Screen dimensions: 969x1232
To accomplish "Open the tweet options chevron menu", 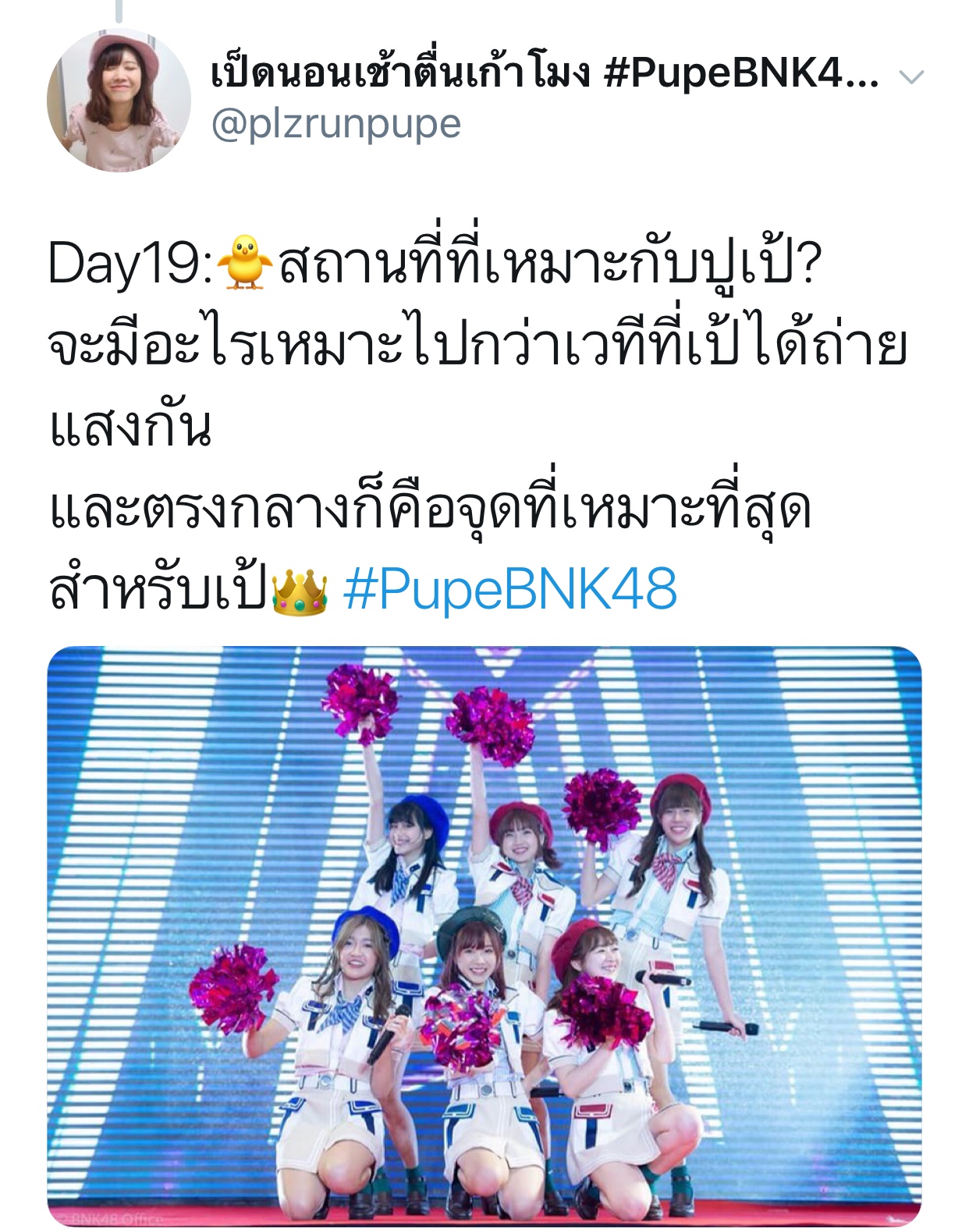I will coord(911,76).
